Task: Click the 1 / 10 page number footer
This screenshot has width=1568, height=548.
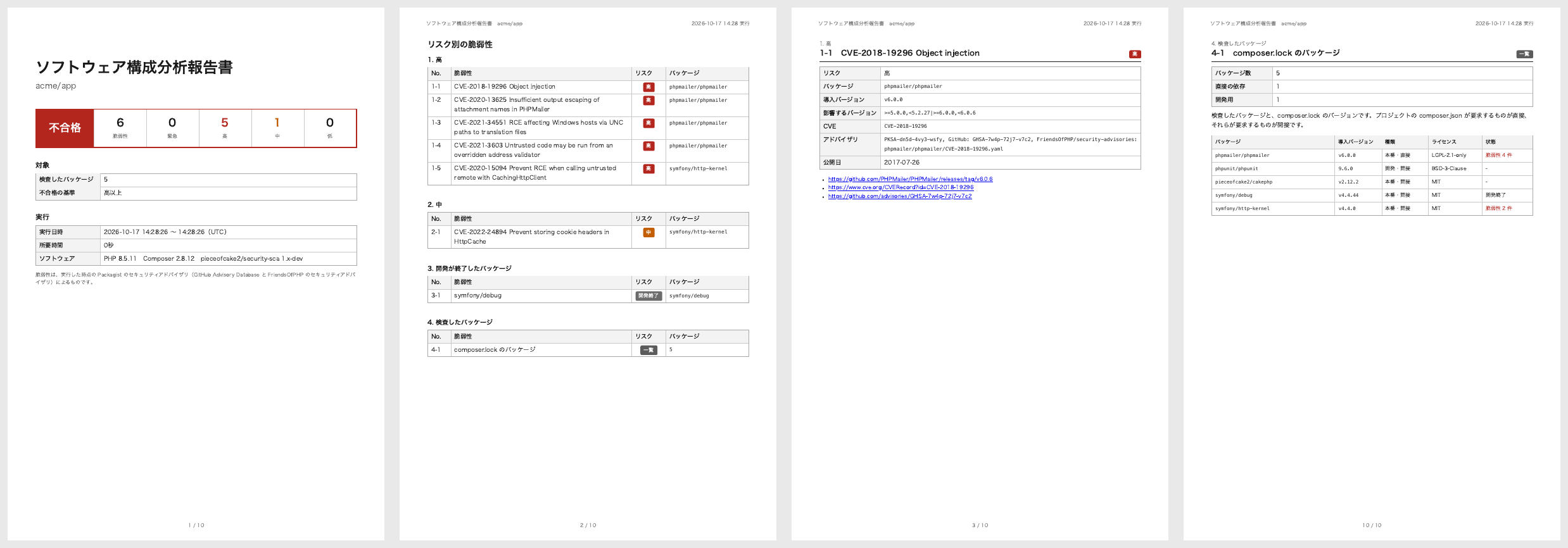Action: [196, 525]
